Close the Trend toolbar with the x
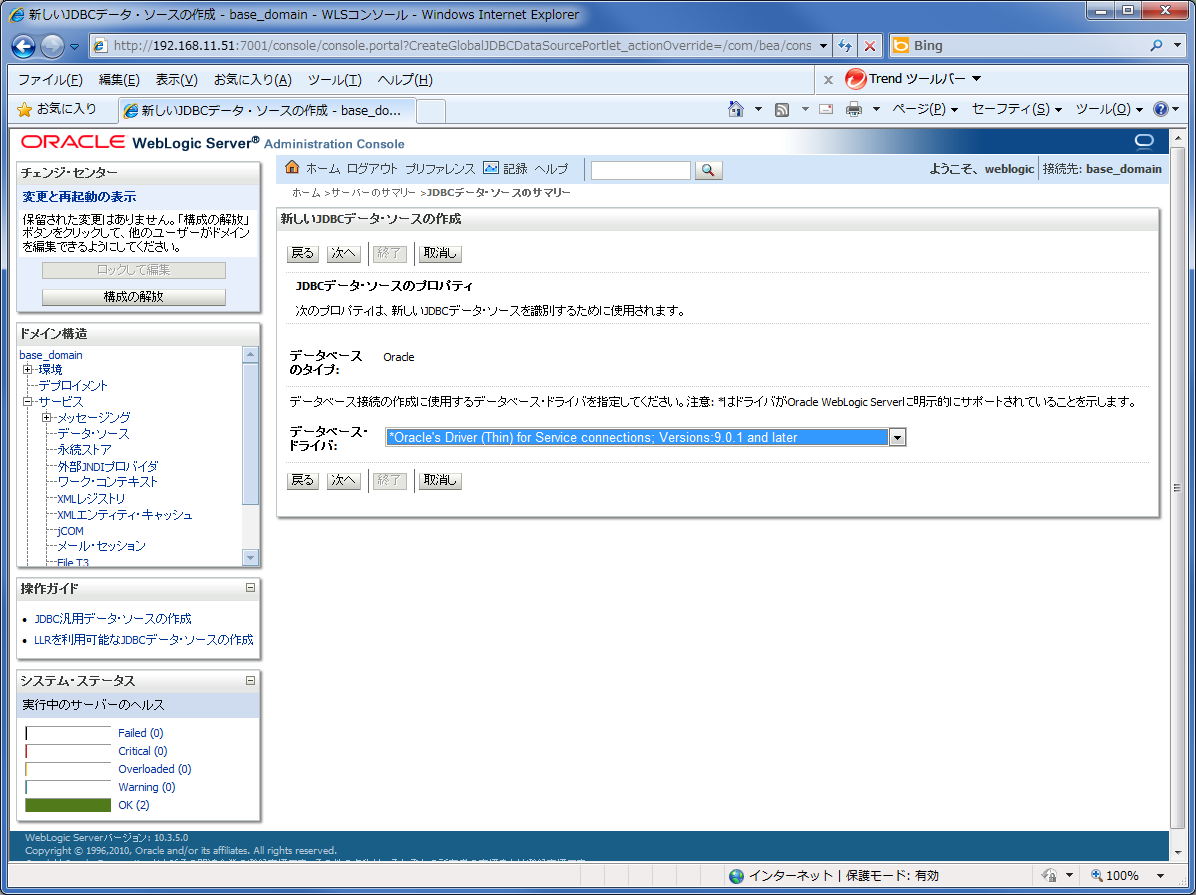The width and height of the screenshot is (1196, 895). [x=828, y=79]
